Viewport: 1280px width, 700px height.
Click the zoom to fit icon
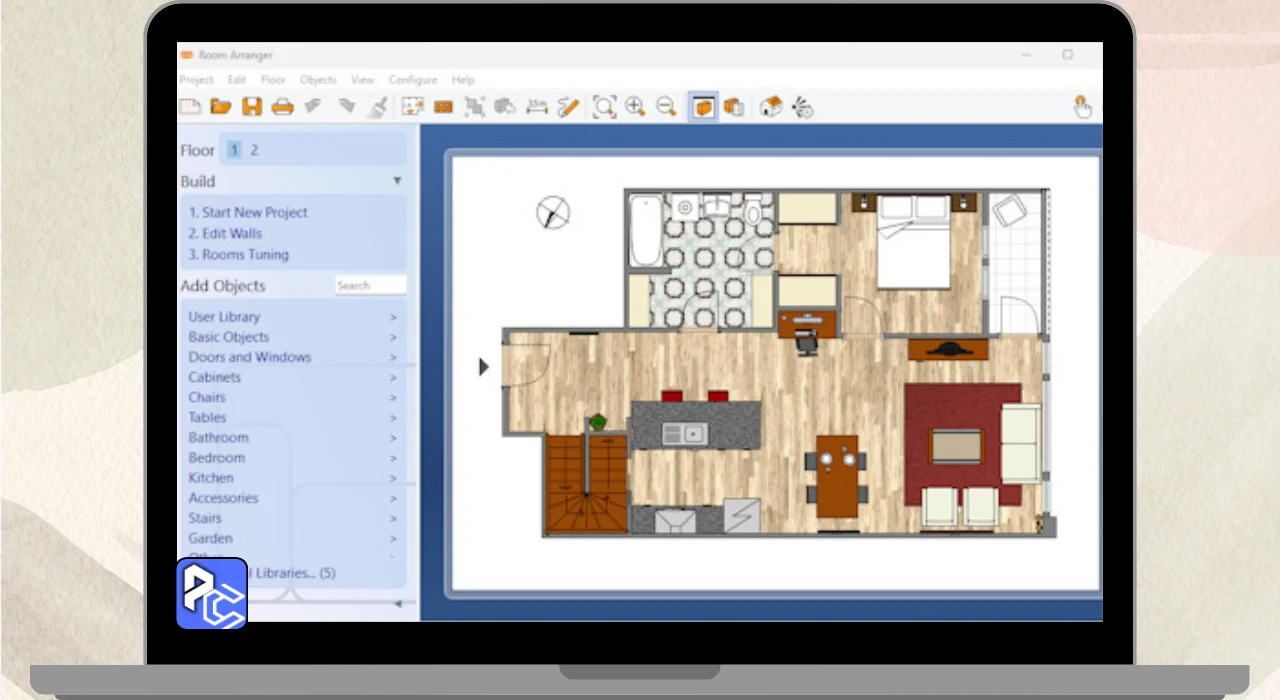pyautogui.click(x=604, y=106)
